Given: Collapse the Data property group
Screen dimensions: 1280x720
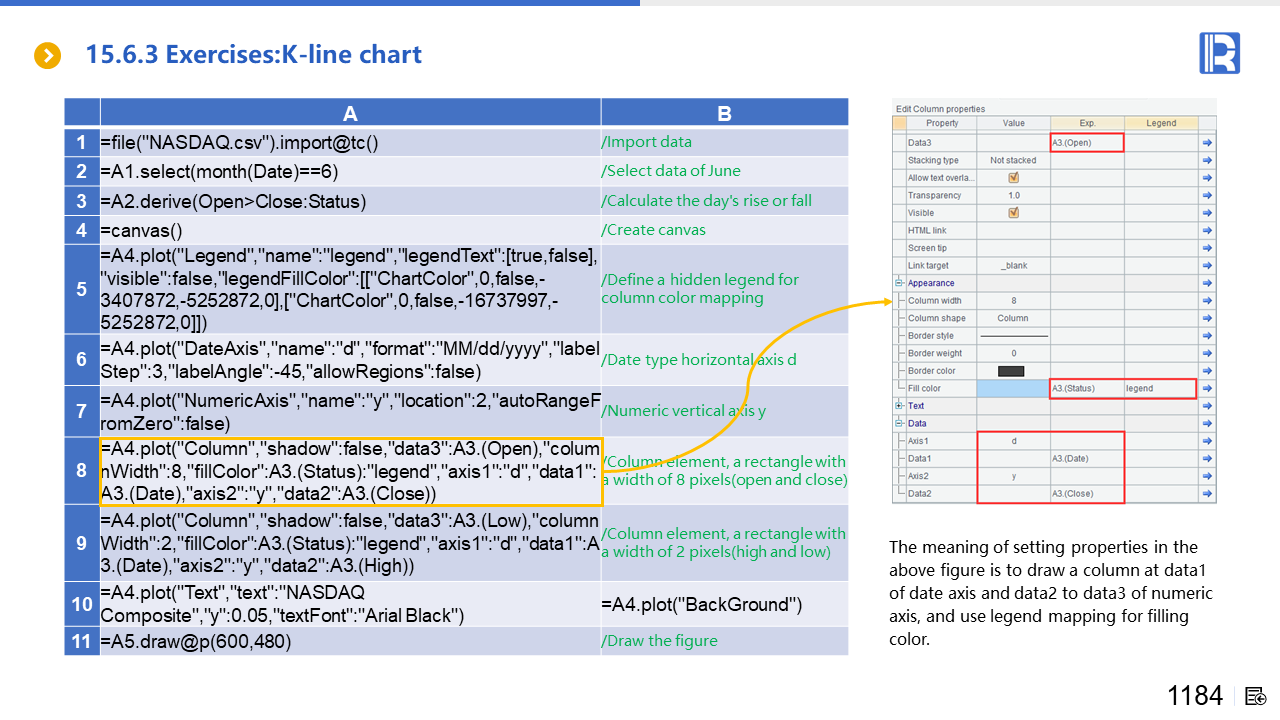Looking at the screenshot, I should 898,423.
